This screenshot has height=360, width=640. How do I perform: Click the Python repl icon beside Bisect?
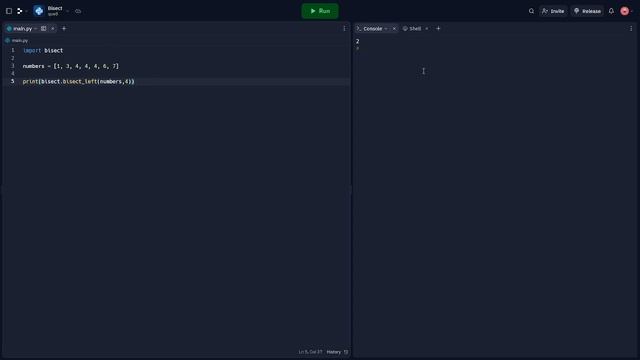39,11
